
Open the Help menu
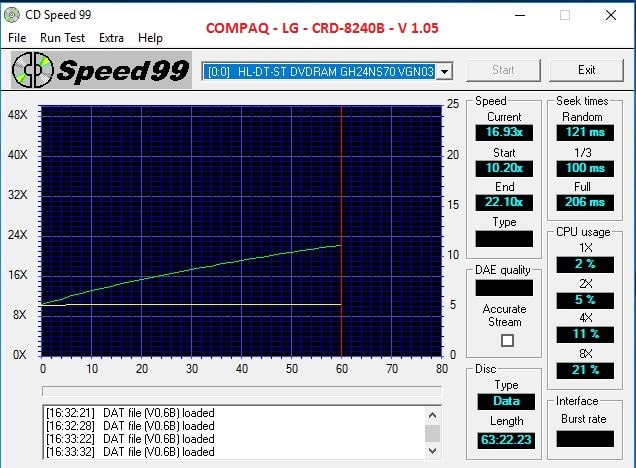pyautogui.click(x=150, y=38)
